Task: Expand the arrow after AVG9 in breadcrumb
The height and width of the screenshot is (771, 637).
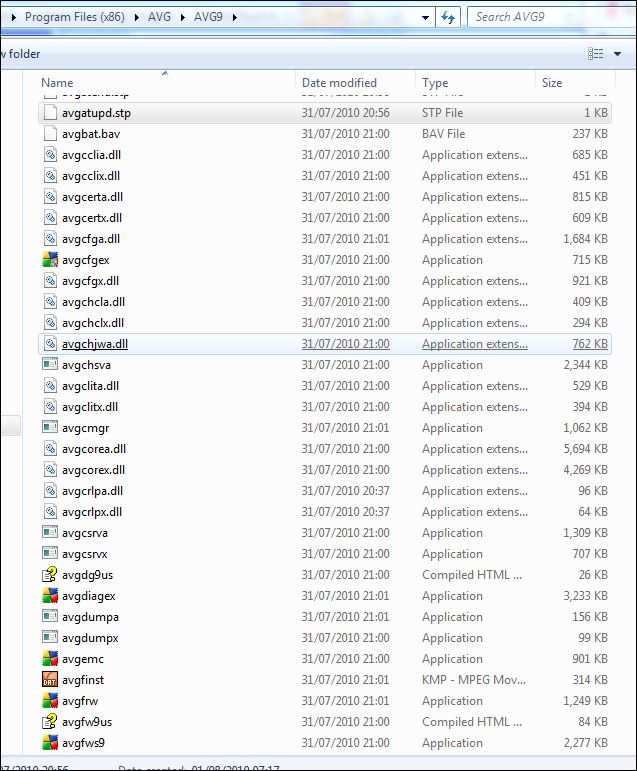Action: [x=235, y=18]
